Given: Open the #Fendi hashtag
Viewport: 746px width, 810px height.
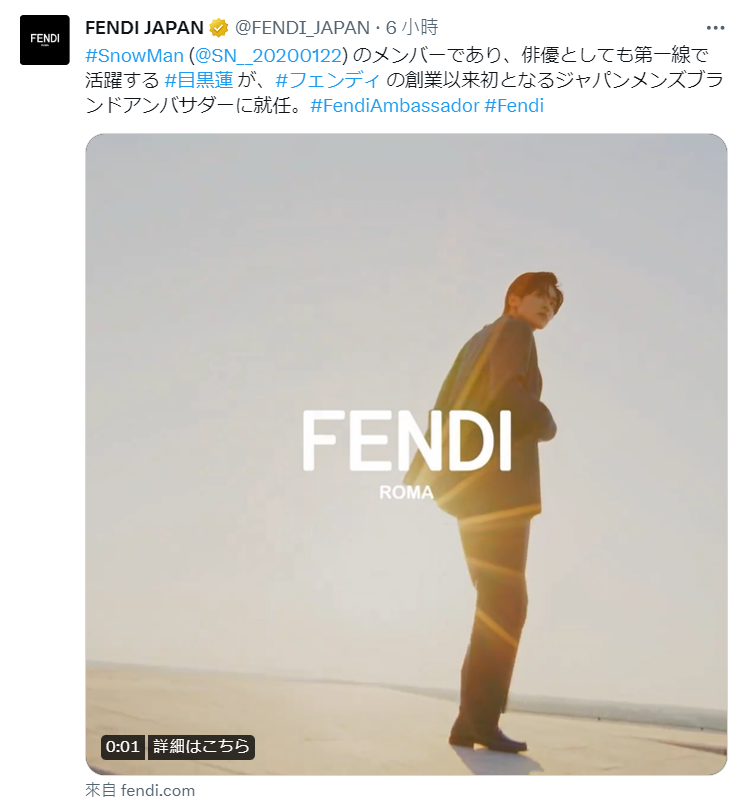Looking at the screenshot, I should (x=514, y=106).
